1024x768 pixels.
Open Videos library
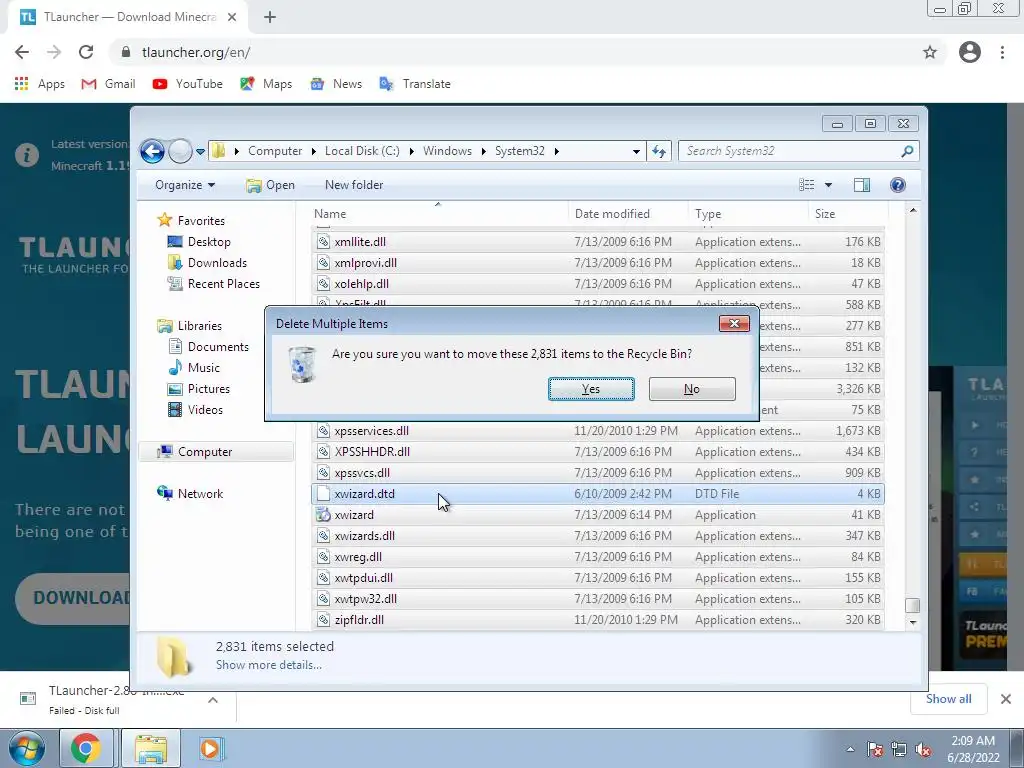pos(195,409)
